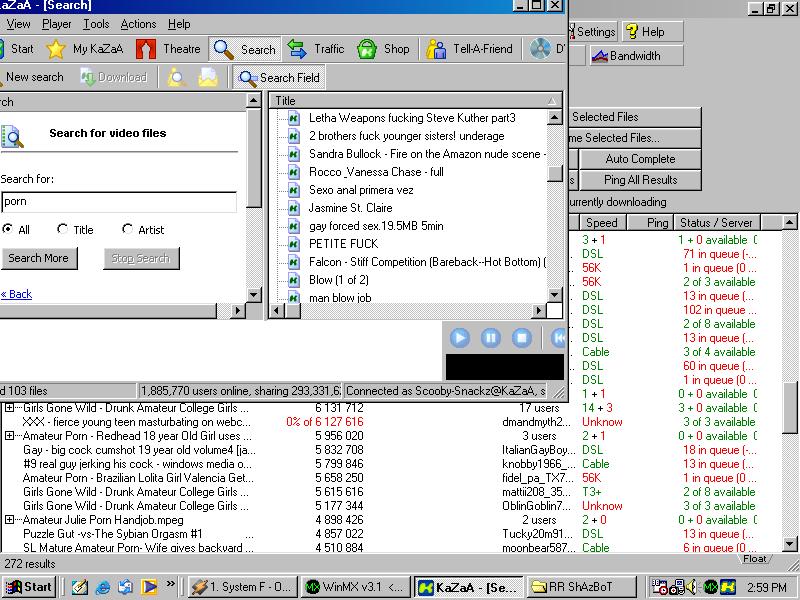
Task: Toggle the Search Field panel button
Action: tap(278, 77)
